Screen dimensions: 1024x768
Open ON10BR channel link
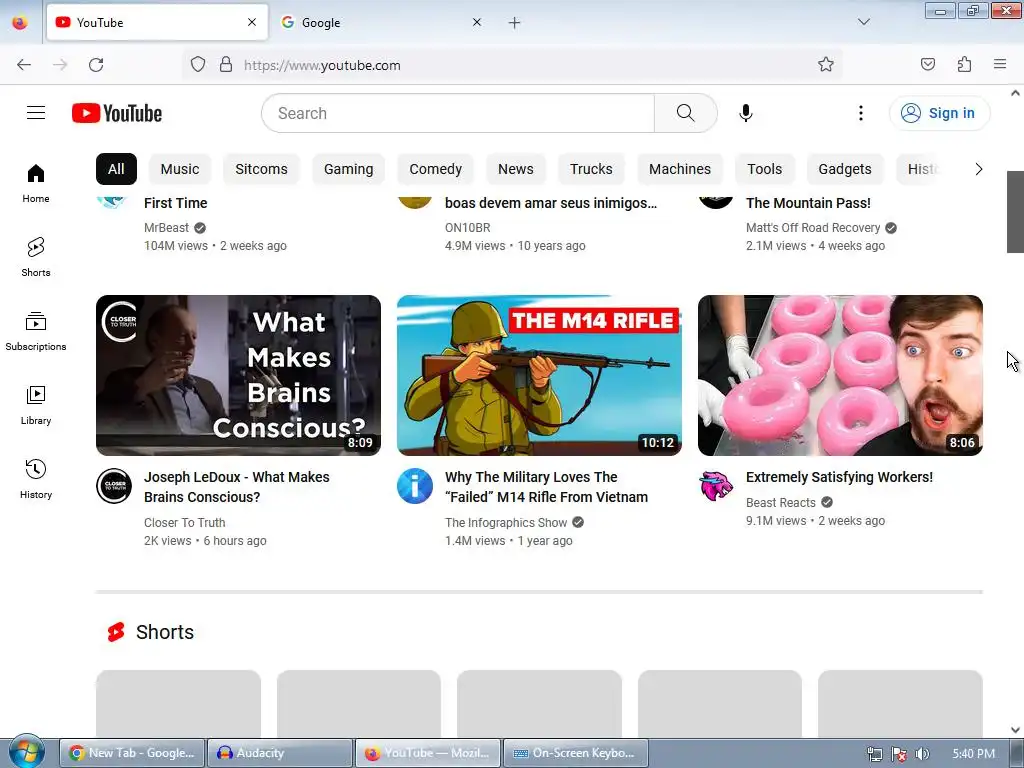coord(468,228)
